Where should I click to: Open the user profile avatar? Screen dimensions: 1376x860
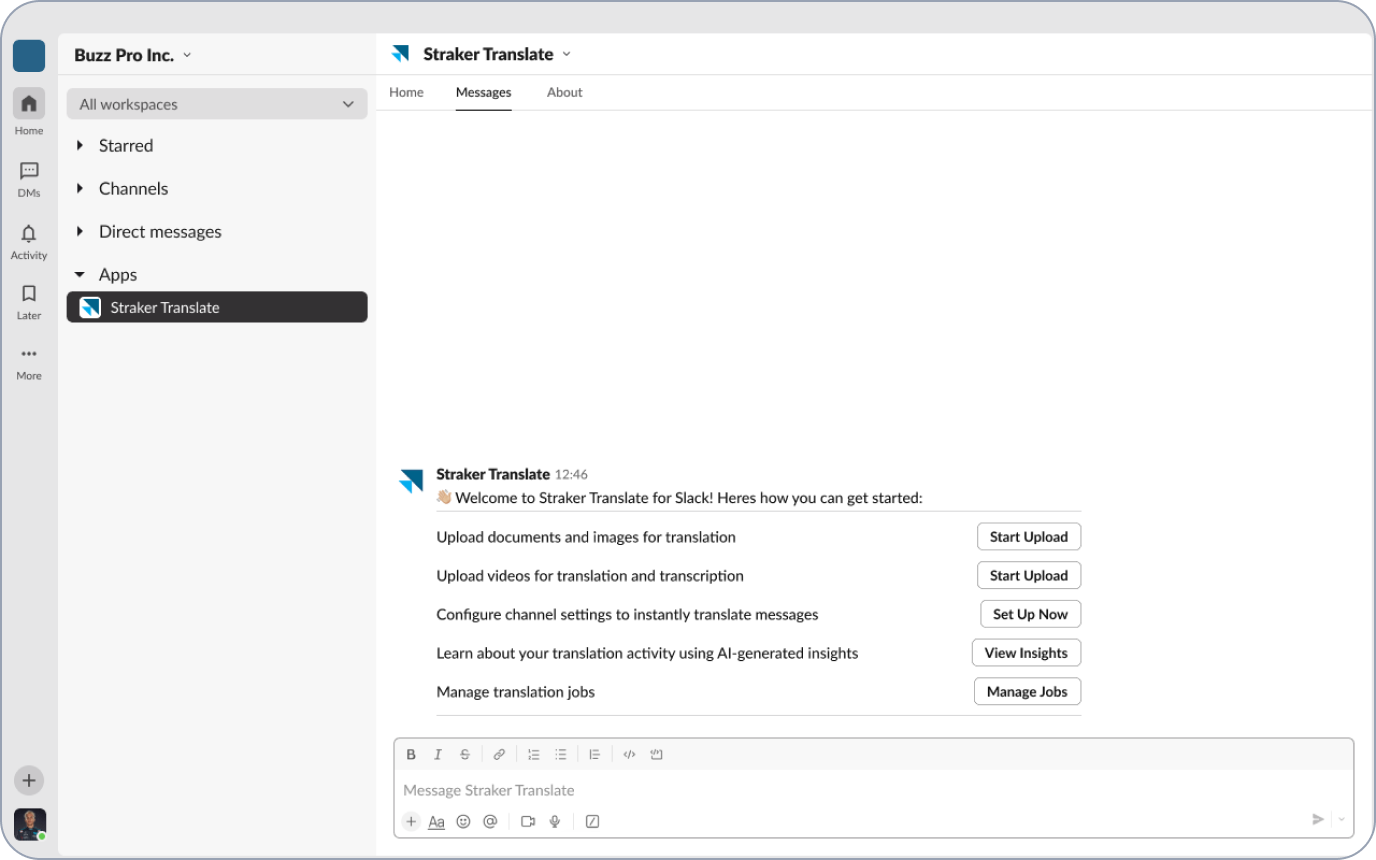pos(29,824)
